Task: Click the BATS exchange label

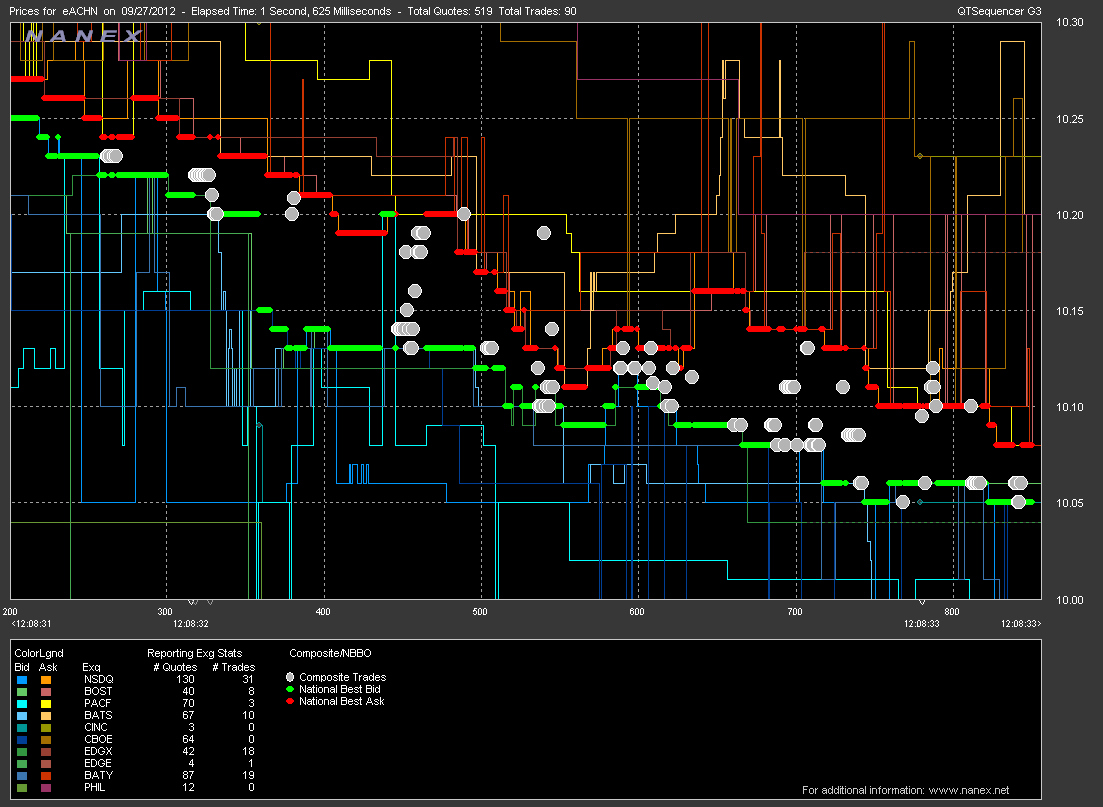Action: 97,715
